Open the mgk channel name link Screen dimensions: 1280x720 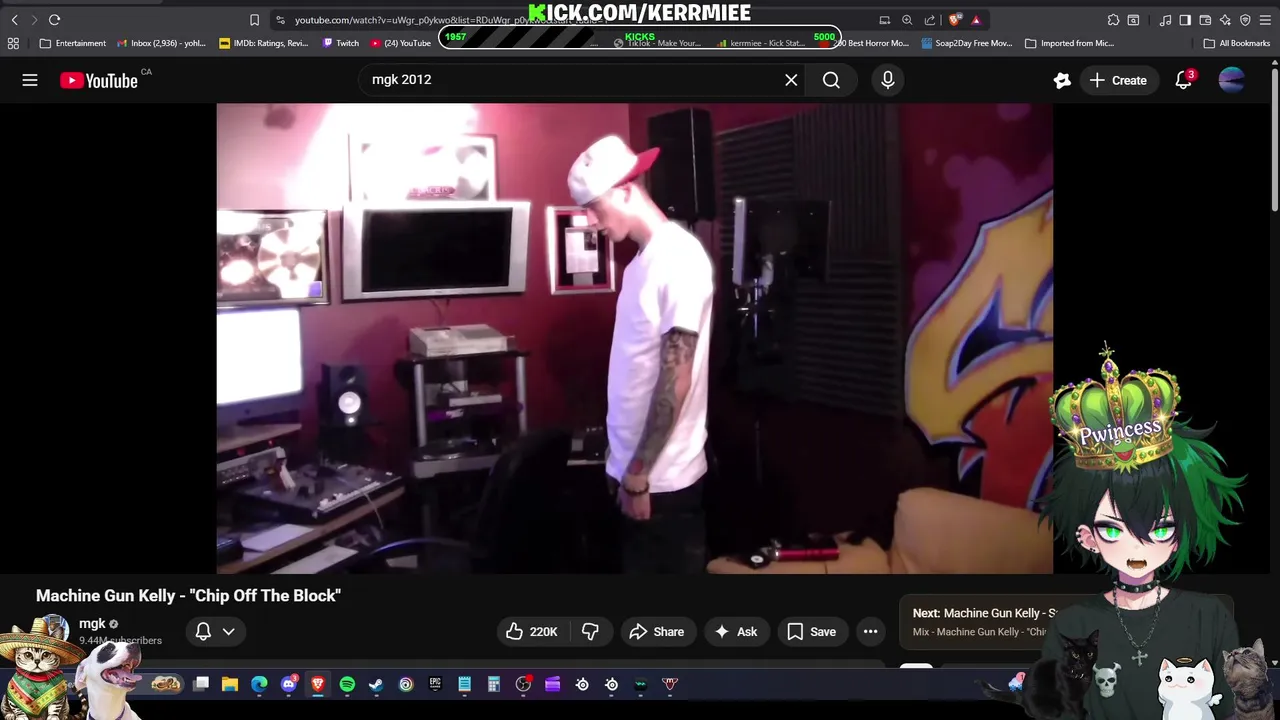tap(92, 623)
